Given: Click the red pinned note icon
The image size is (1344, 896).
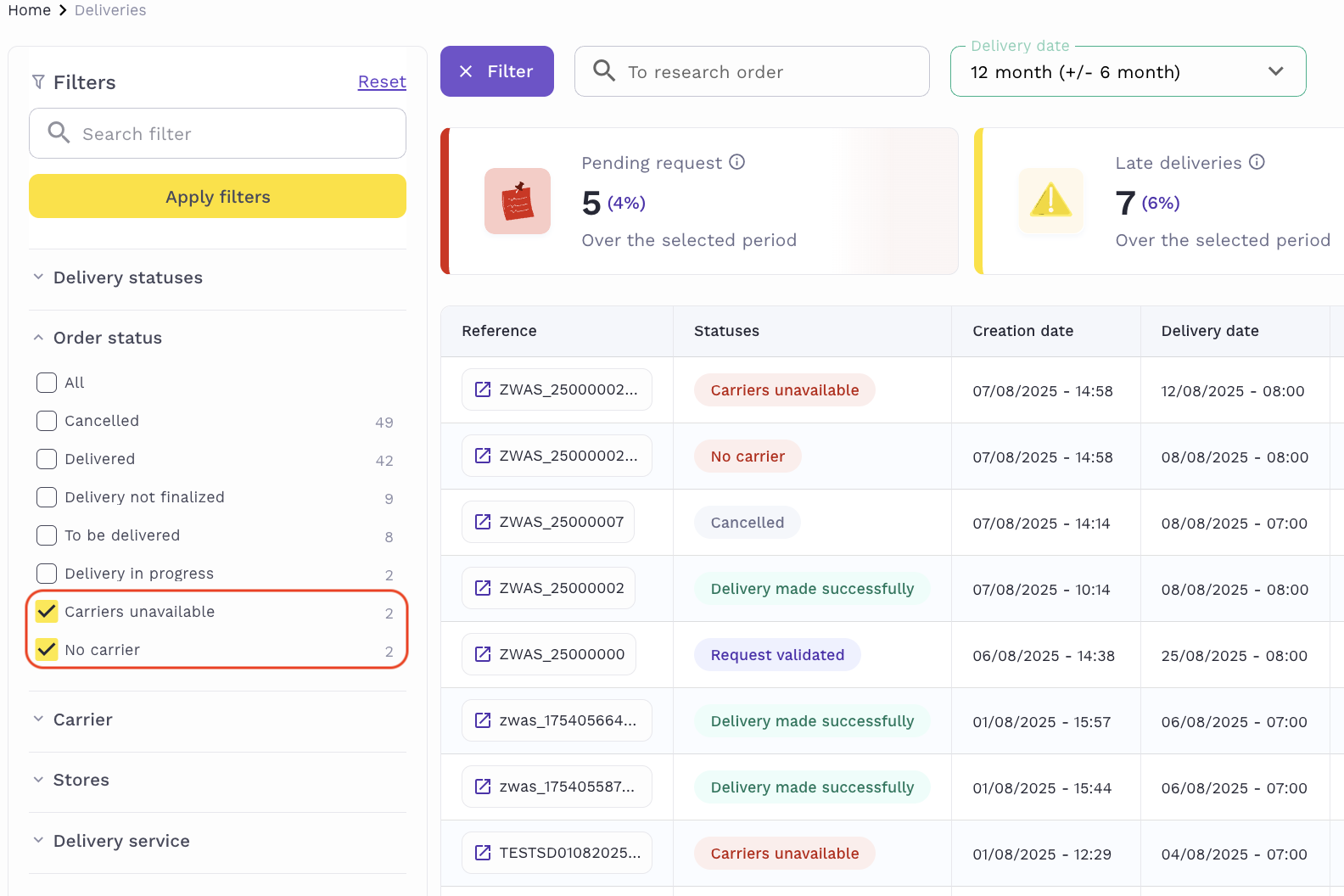Looking at the screenshot, I should coord(518,201).
